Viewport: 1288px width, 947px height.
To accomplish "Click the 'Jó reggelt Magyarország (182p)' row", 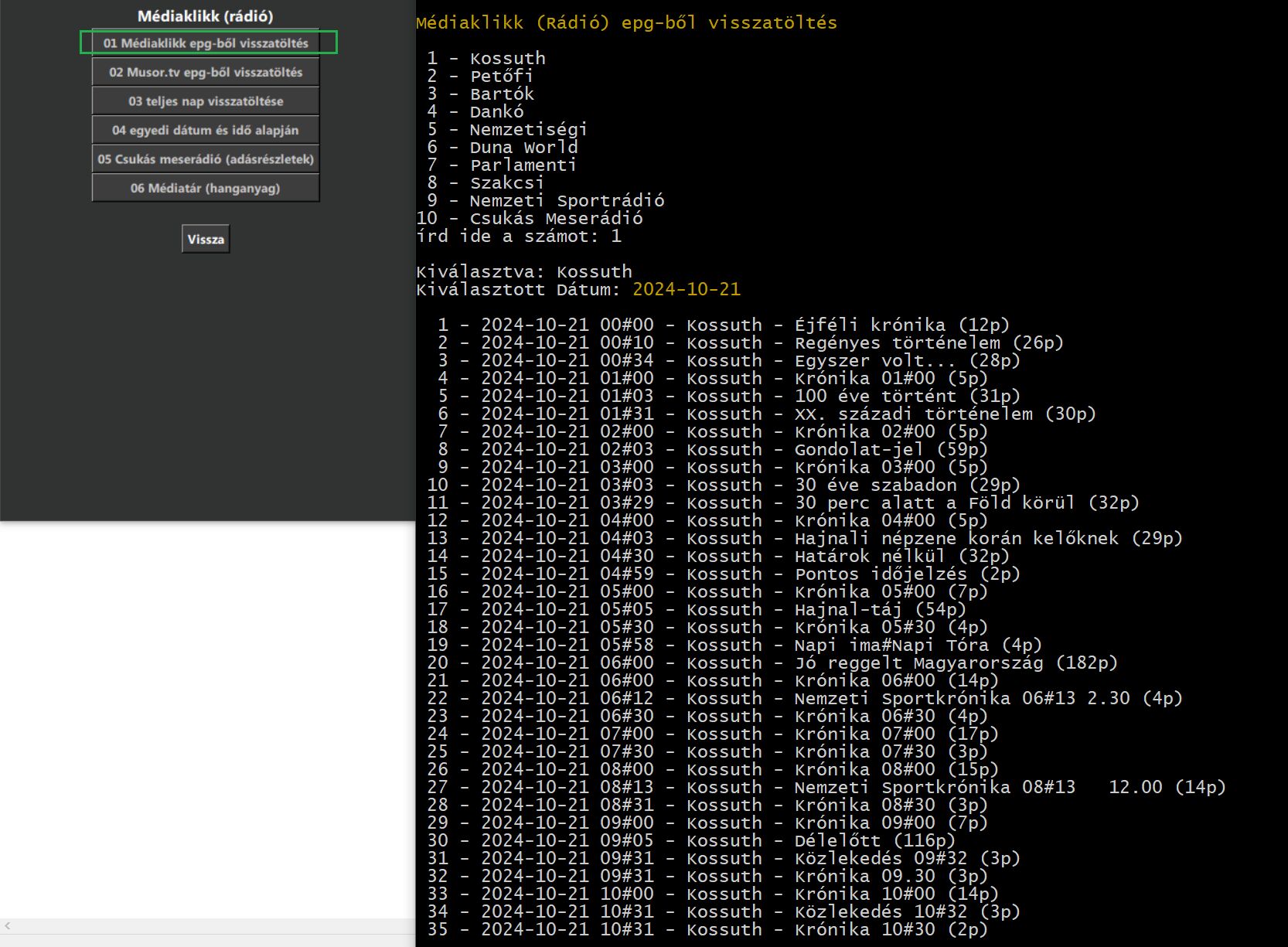I will tap(772, 663).
